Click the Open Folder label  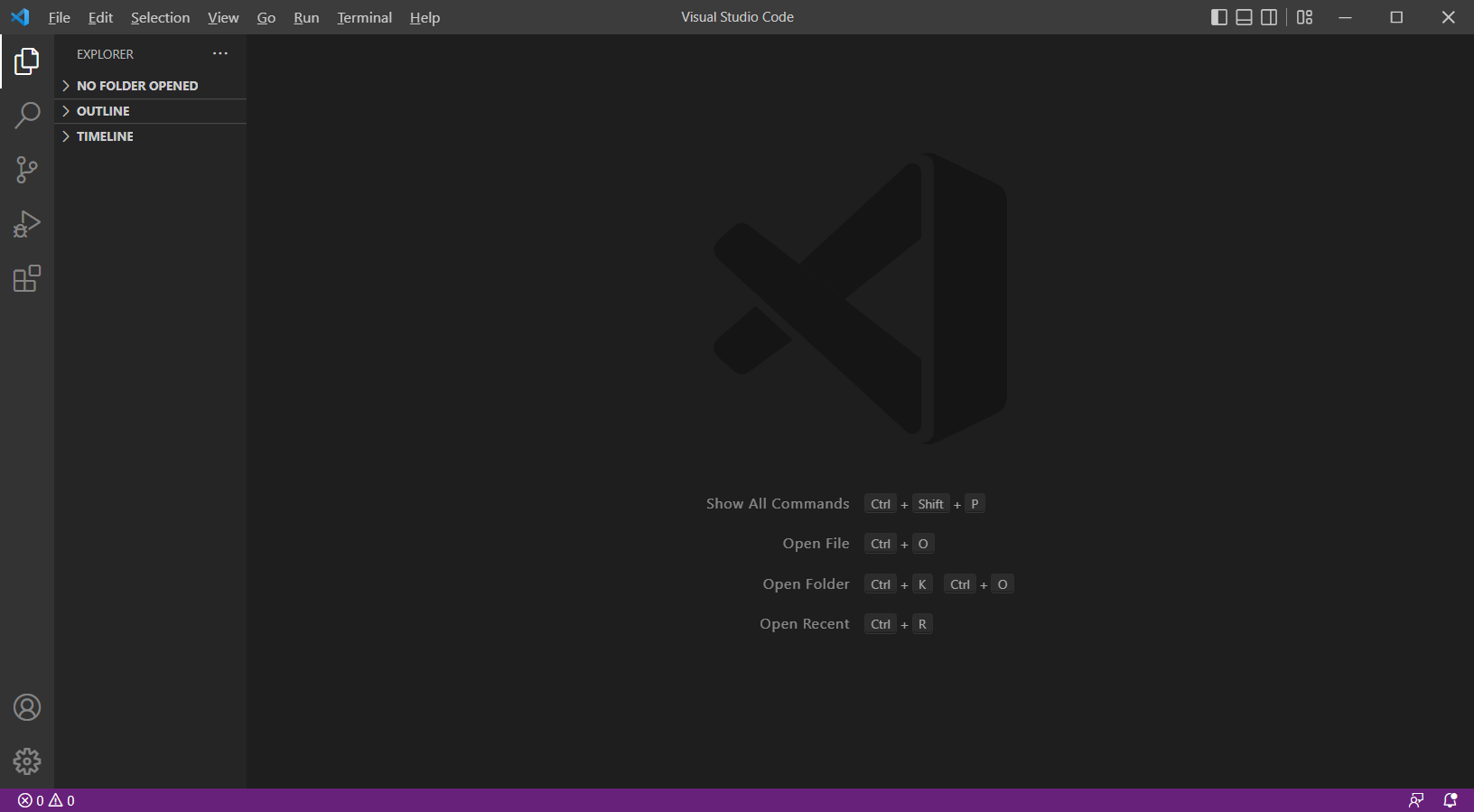[x=807, y=584]
